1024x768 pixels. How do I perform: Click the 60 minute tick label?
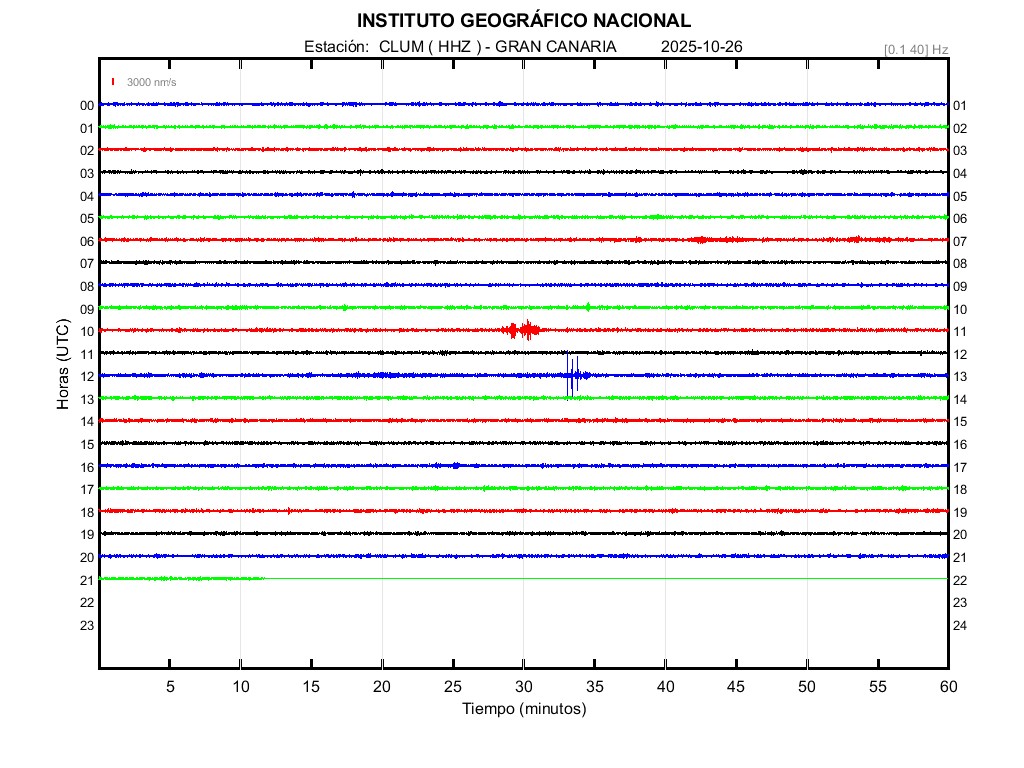pos(947,687)
